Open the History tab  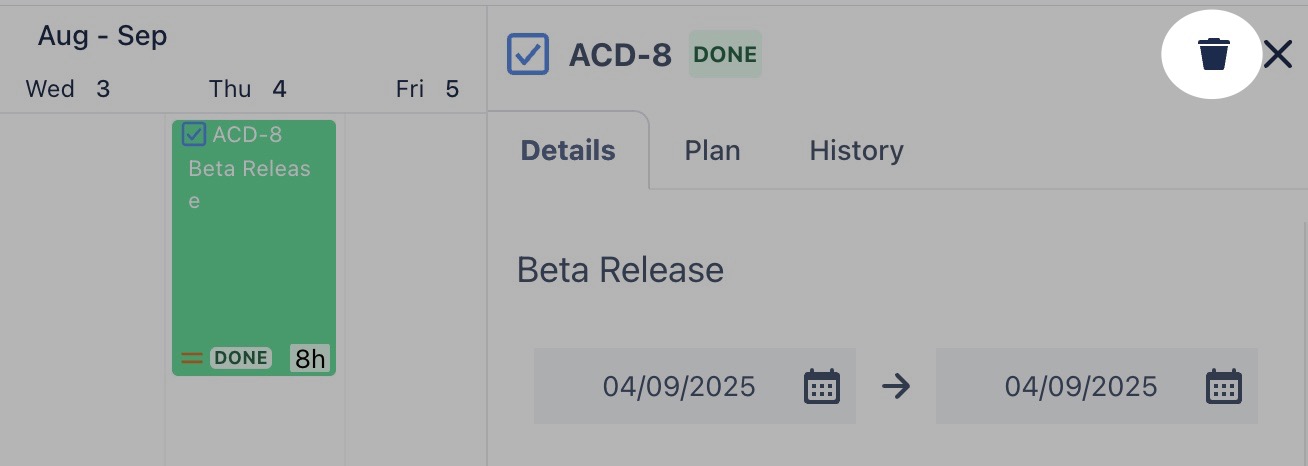pos(856,151)
